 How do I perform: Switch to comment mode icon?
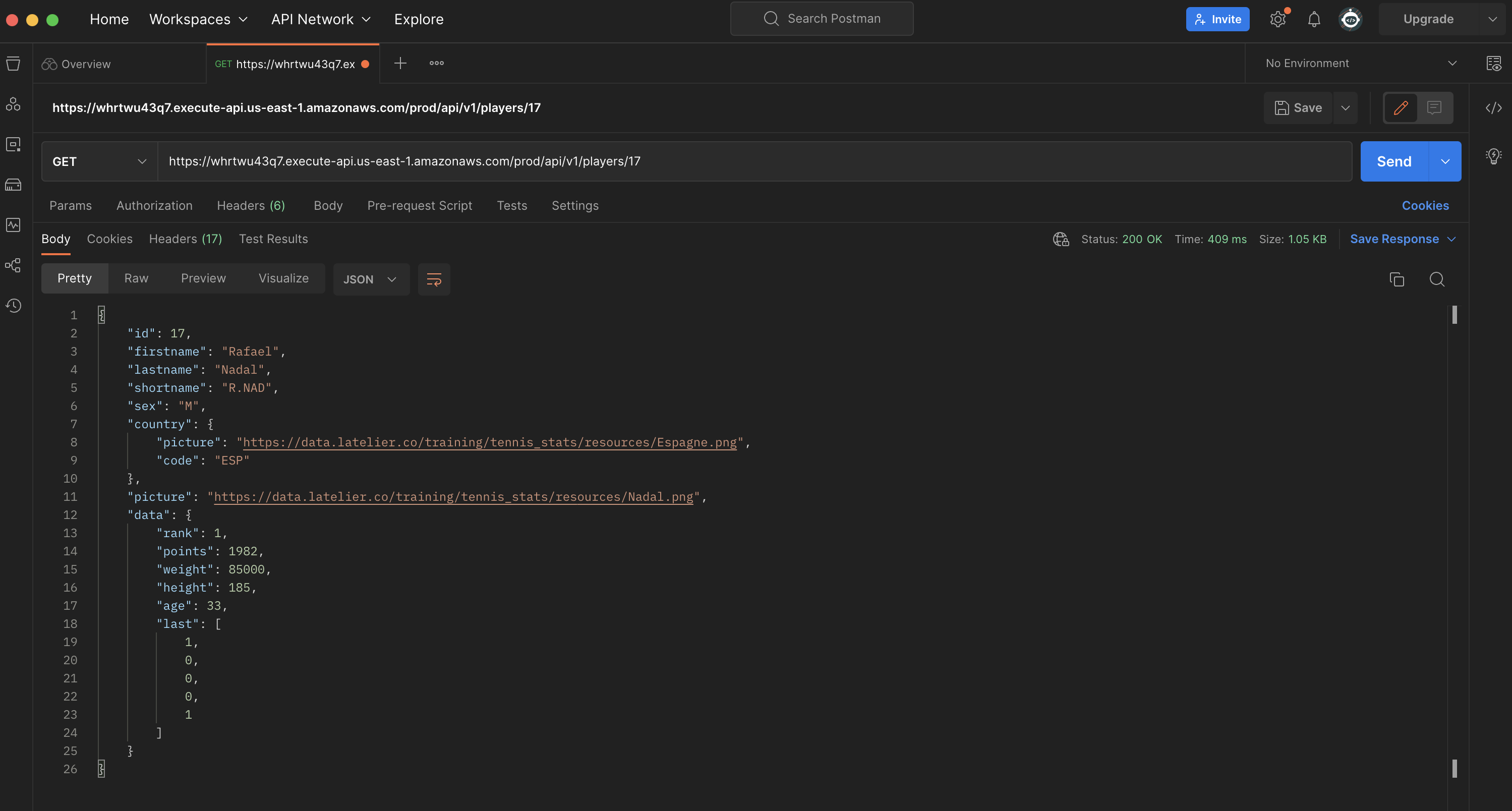click(x=1434, y=108)
